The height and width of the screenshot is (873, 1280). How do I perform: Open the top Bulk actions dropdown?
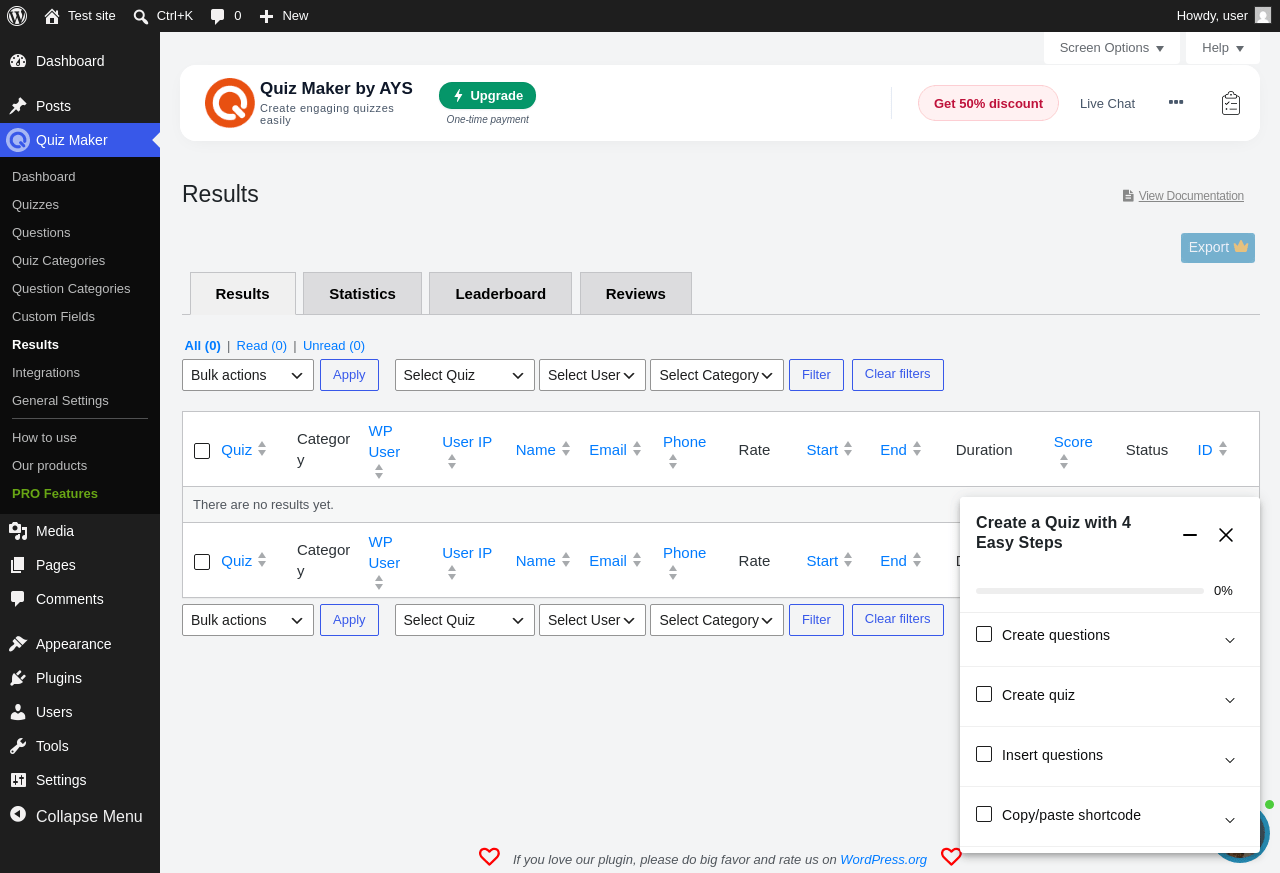pos(248,375)
